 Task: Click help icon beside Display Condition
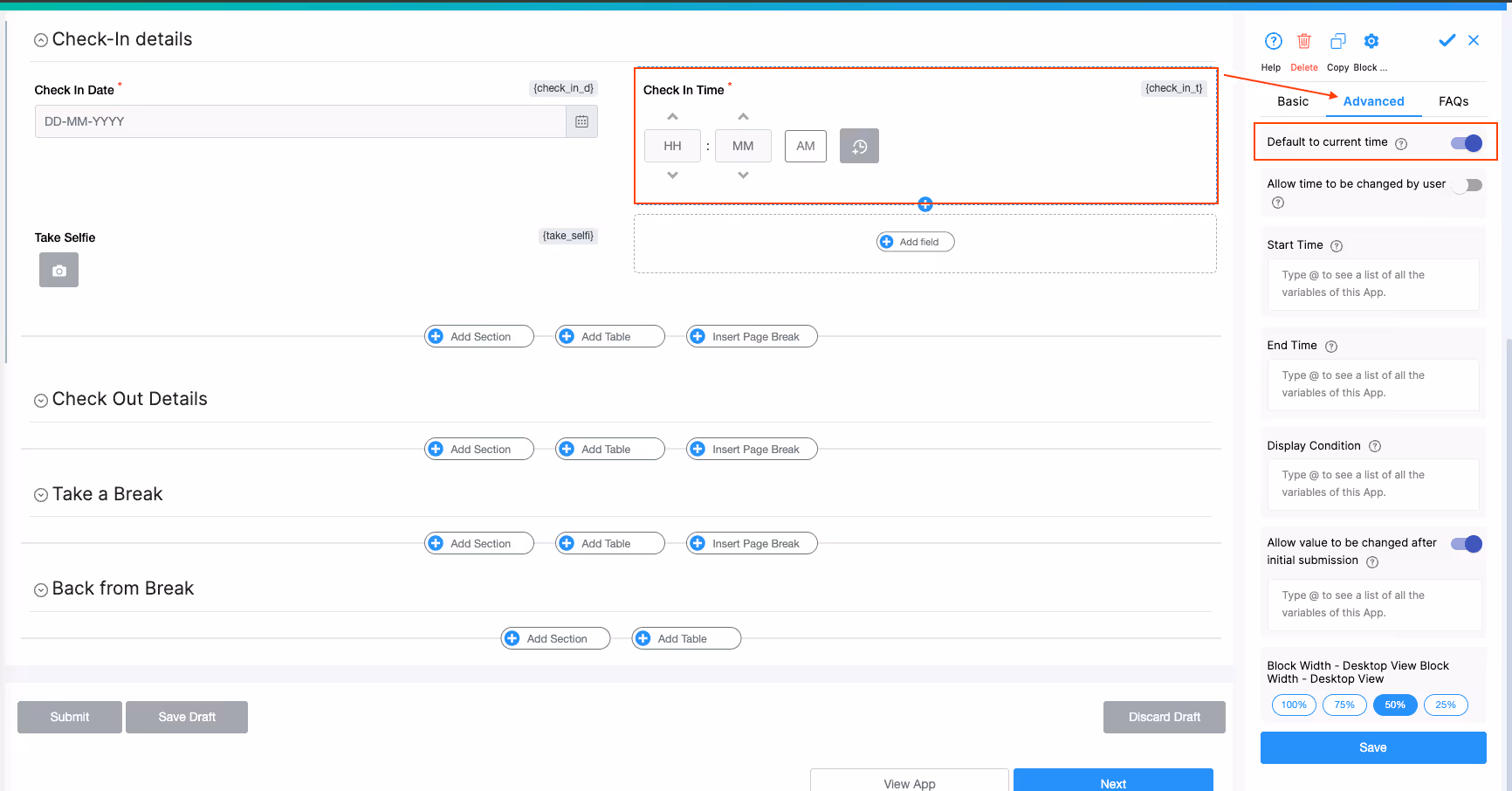1375,446
